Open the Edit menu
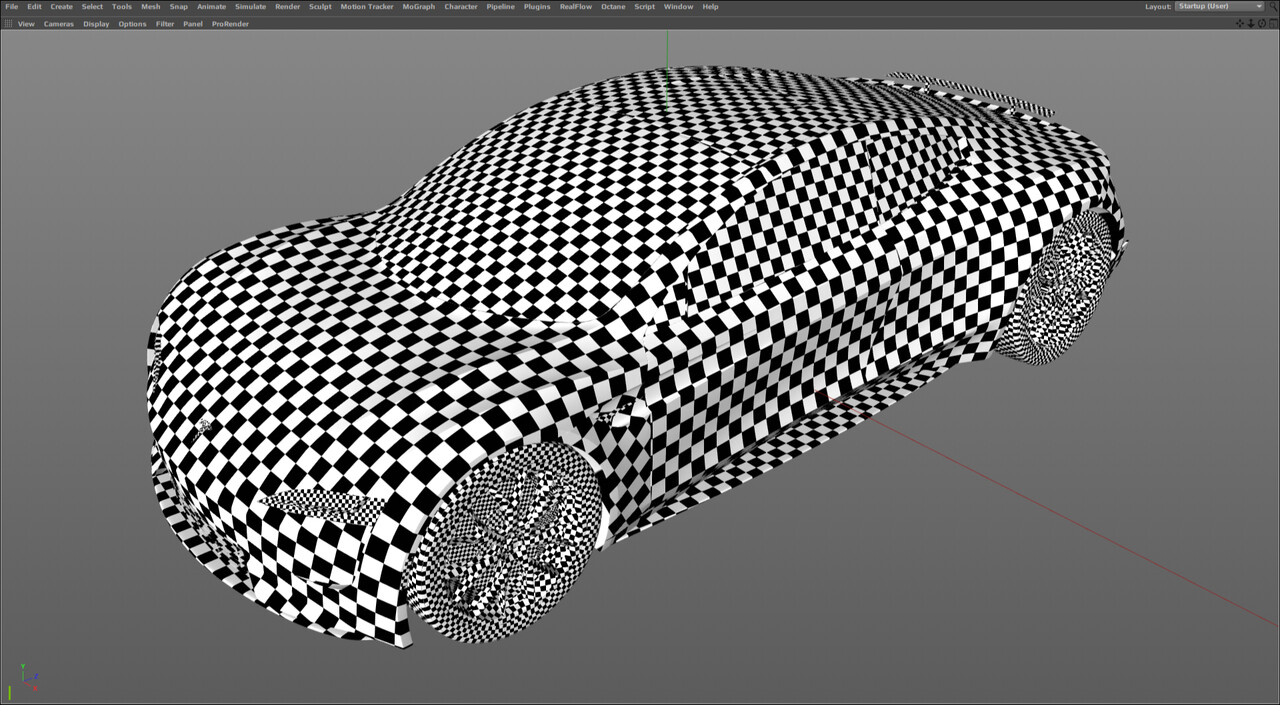This screenshot has width=1280, height=705. [34, 6]
